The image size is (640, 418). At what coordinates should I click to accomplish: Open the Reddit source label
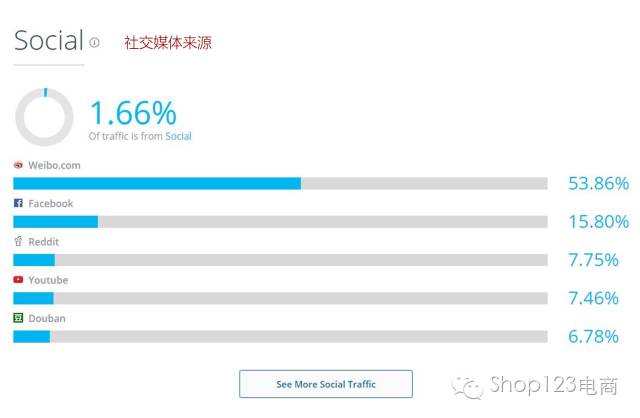tap(44, 242)
